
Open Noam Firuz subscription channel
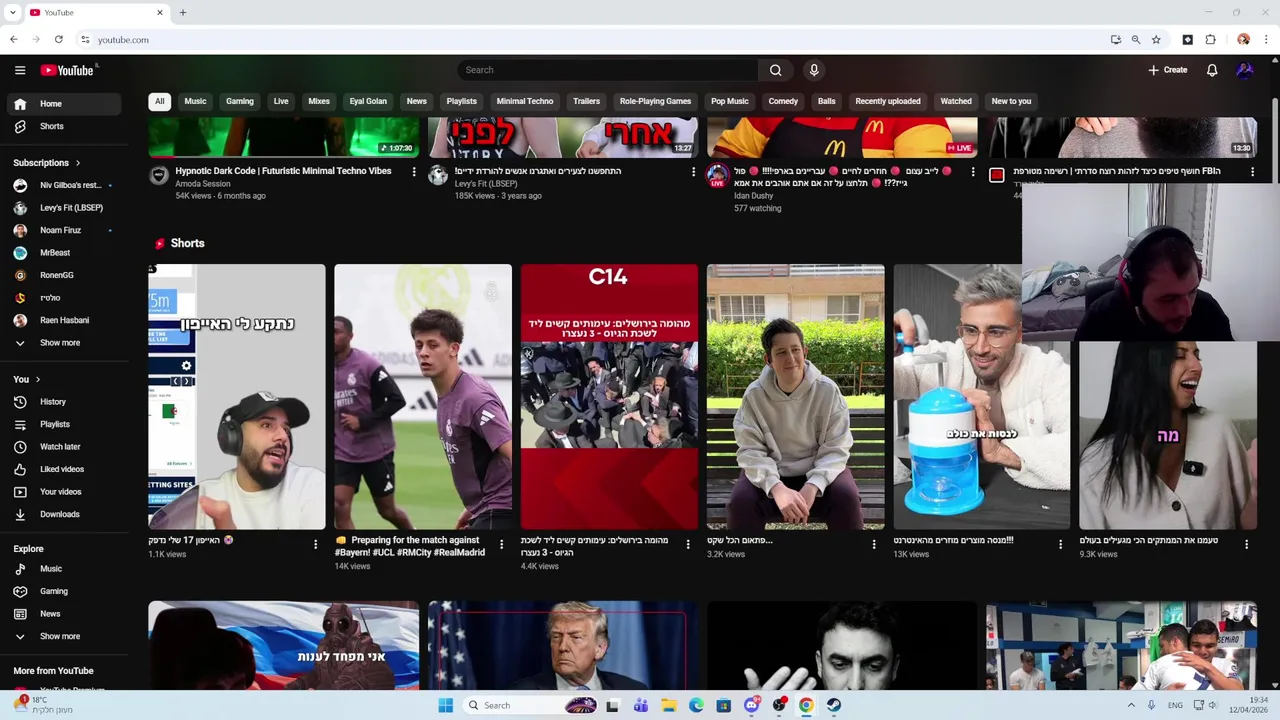pyautogui.click(x=64, y=230)
